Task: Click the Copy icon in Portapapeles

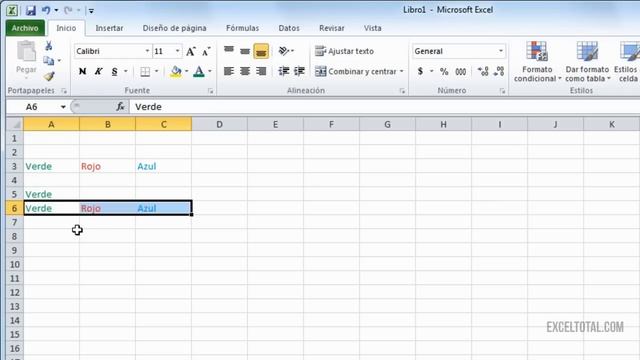Action: click(49, 61)
